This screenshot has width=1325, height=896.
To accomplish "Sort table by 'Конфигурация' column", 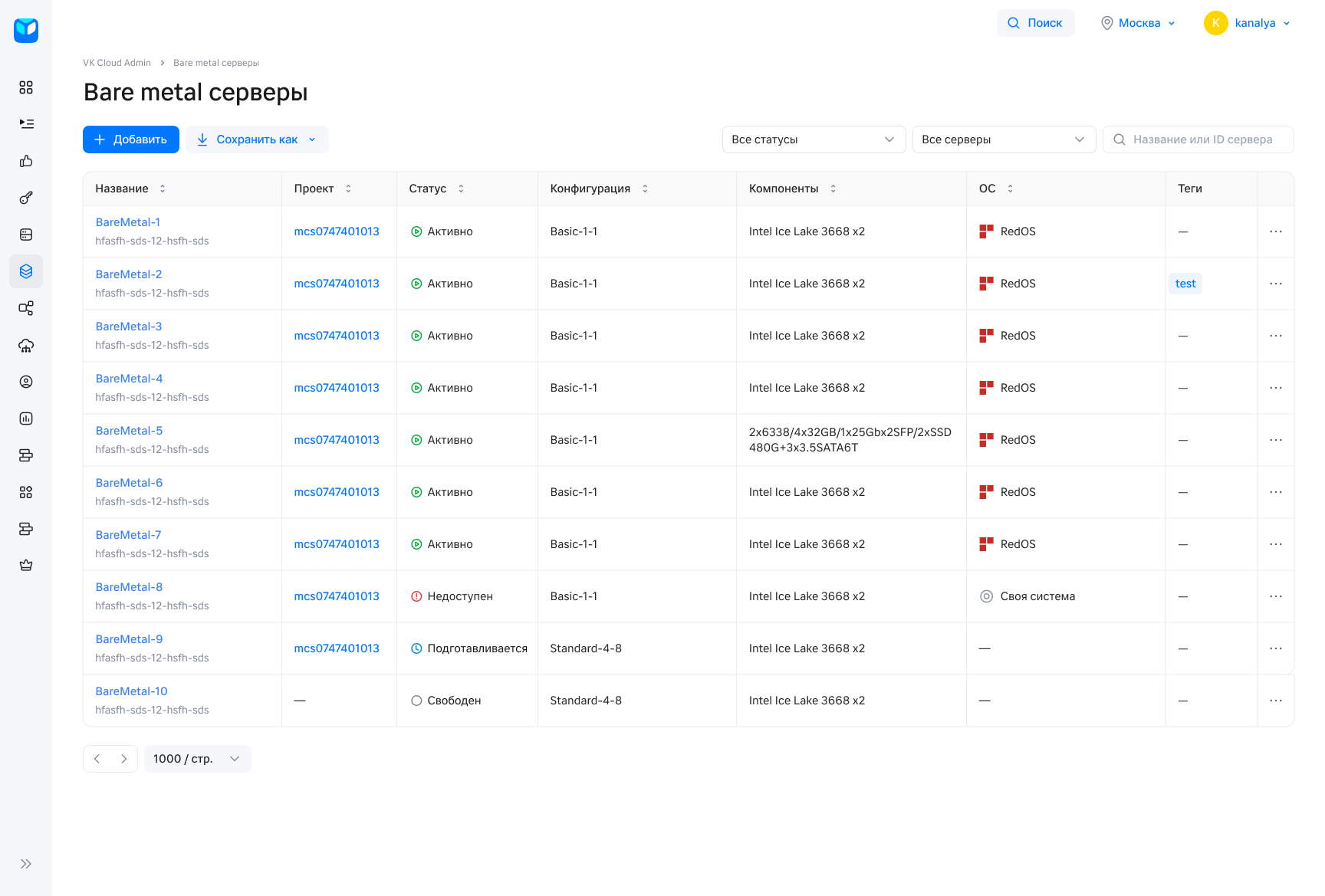I will click(x=645, y=189).
